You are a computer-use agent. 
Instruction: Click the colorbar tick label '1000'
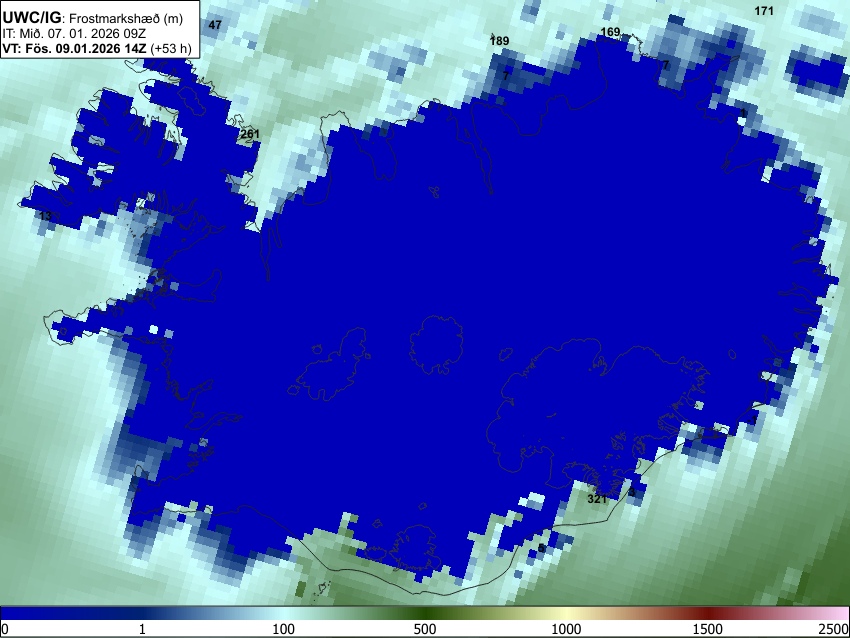coord(566,629)
